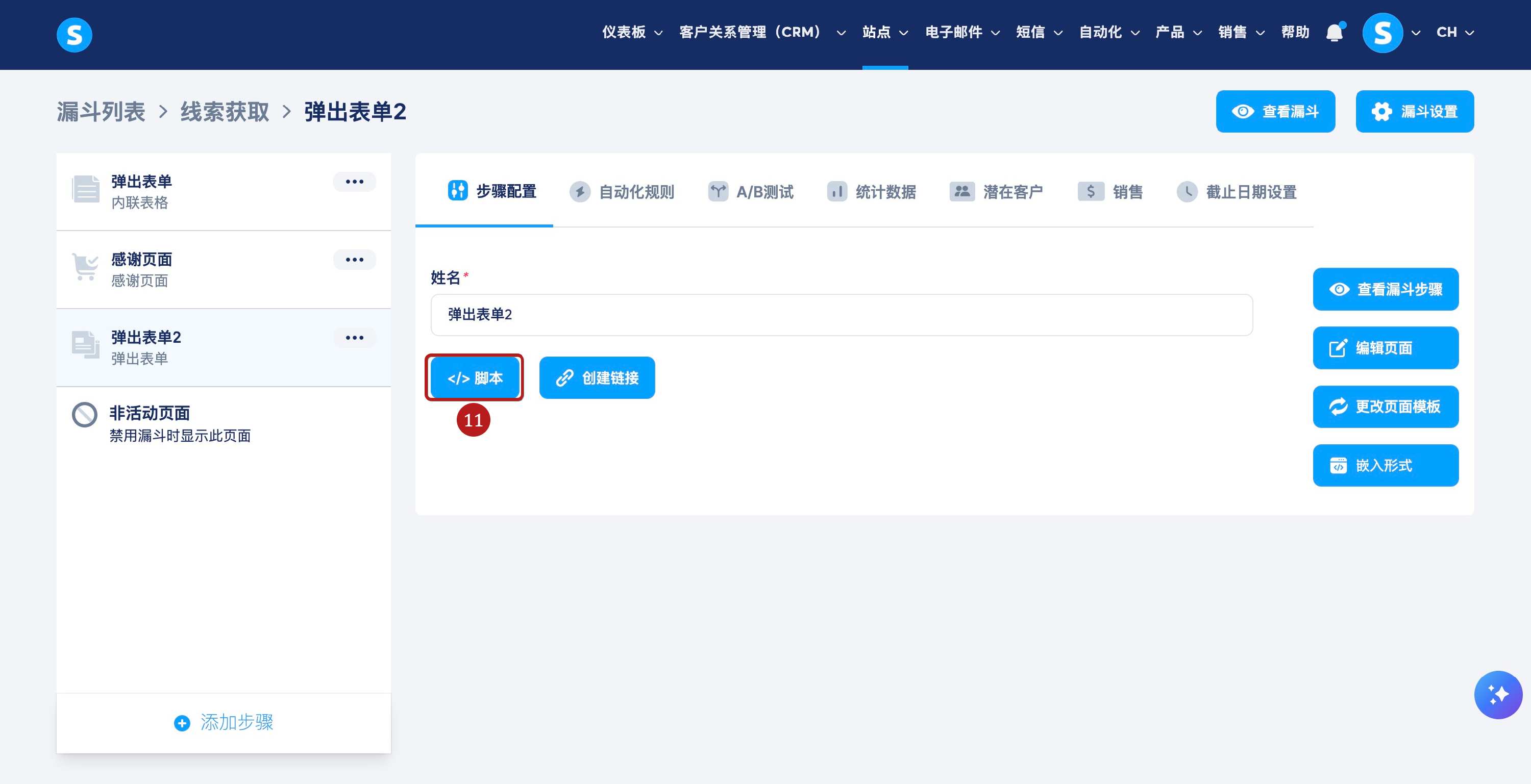Open the three-dot menu for 弹出表单2 step
Viewport: 1531px width, 784px height.
click(354, 338)
